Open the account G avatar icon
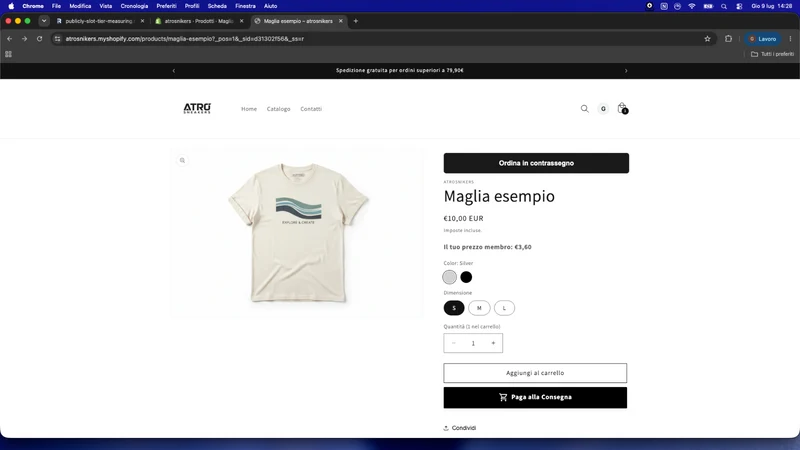This screenshot has height=450, width=800. [x=603, y=109]
